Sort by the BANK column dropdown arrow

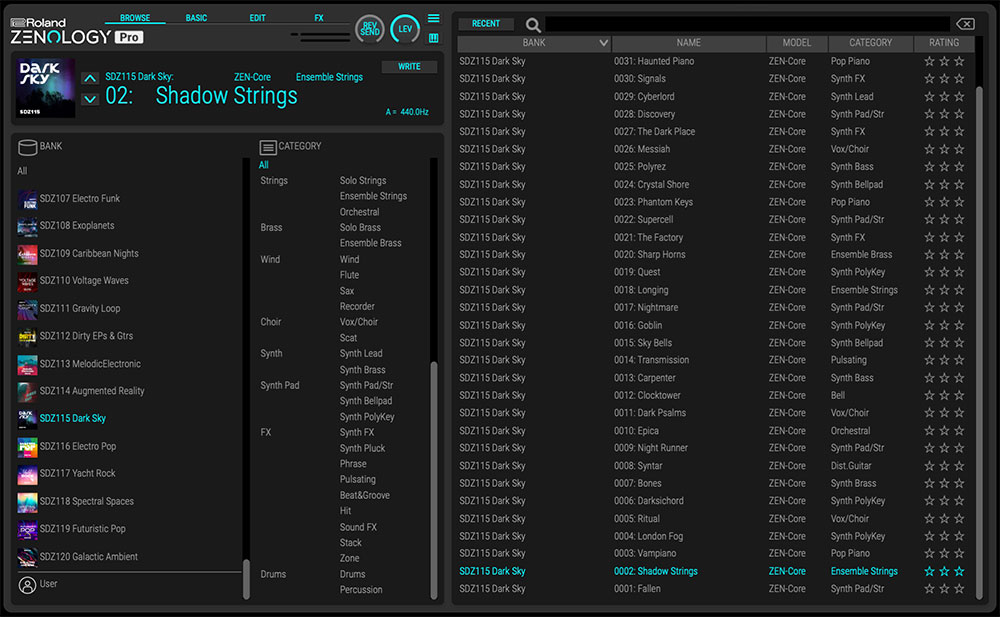pyautogui.click(x=603, y=43)
